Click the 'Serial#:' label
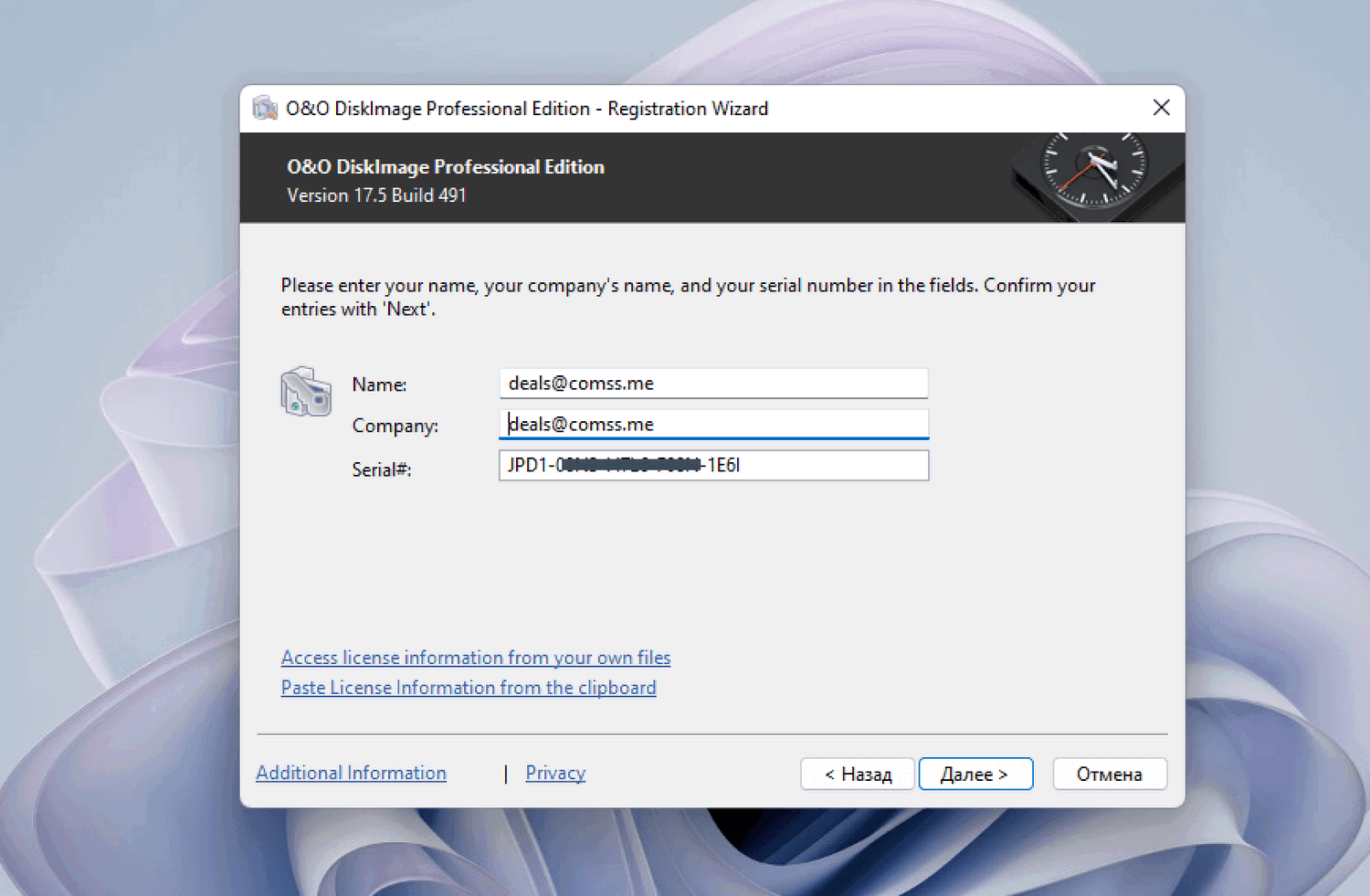The height and width of the screenshot is (896, 1370). (382, 469)
